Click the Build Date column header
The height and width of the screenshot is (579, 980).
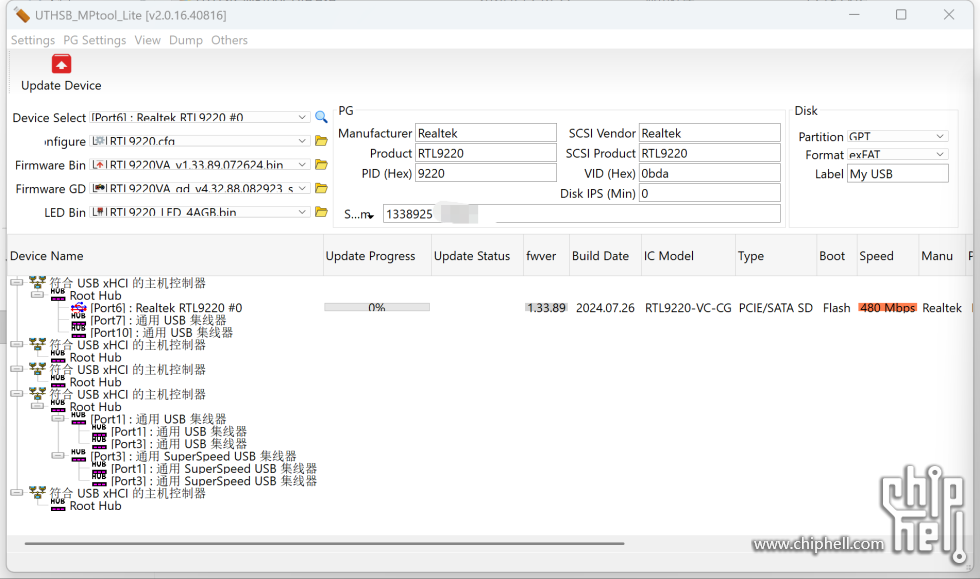pyautogui.click(x=605, y=256)
